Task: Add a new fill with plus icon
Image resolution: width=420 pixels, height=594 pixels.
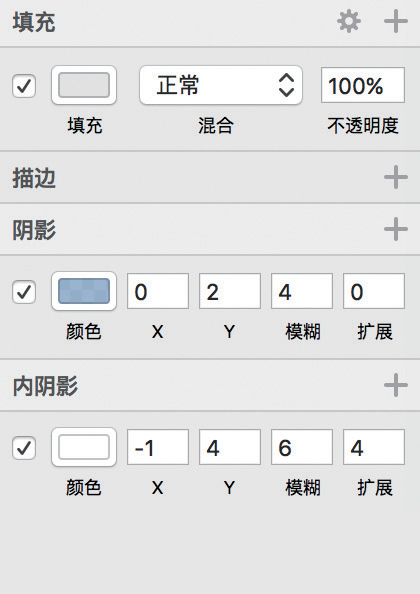Action: [396, 22]
